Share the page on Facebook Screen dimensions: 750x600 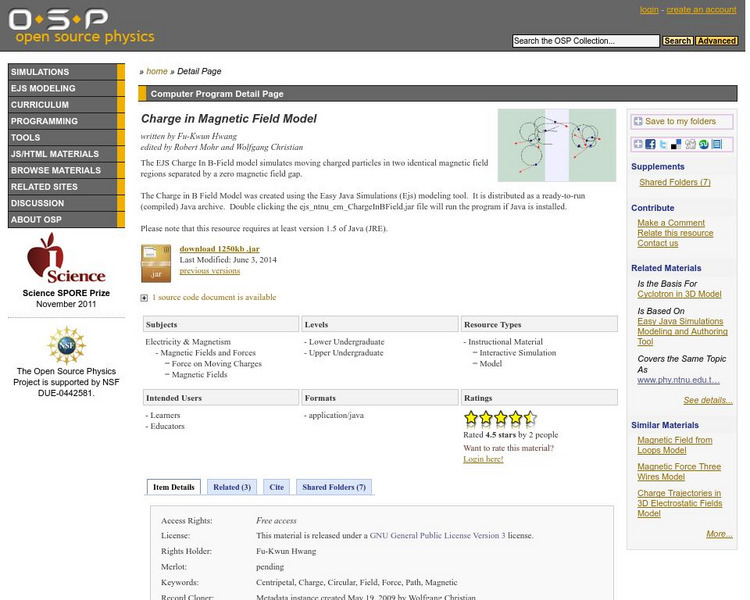(x=650, y=144)
